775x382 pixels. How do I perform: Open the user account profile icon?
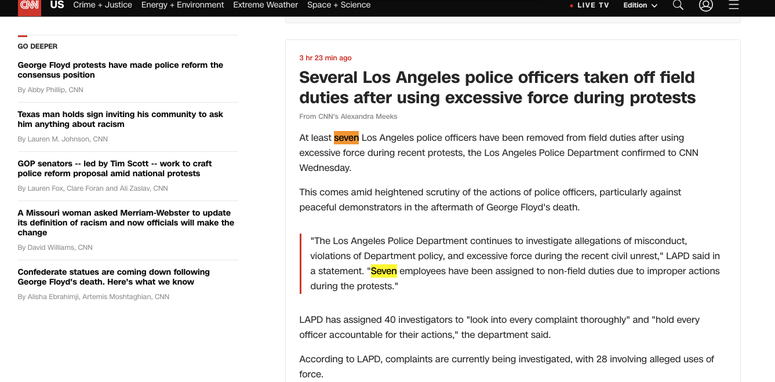706,5
